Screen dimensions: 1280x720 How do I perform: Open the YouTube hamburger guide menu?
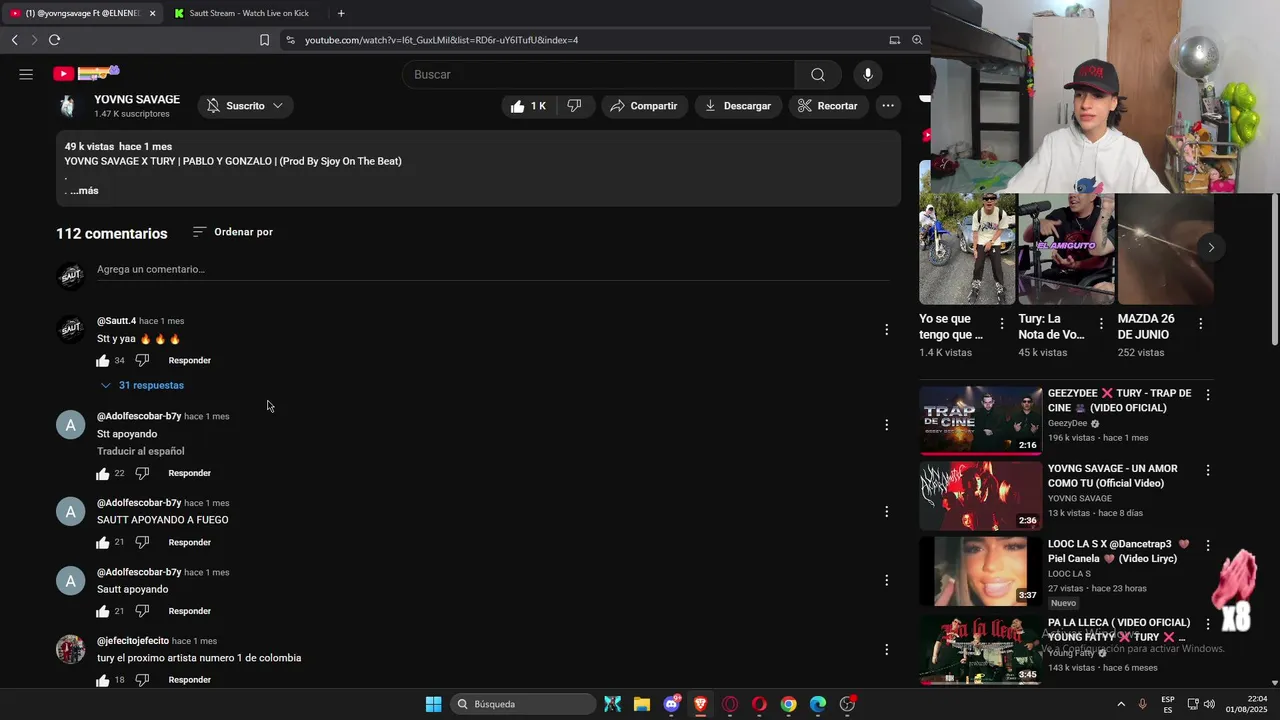pos(26,74)
